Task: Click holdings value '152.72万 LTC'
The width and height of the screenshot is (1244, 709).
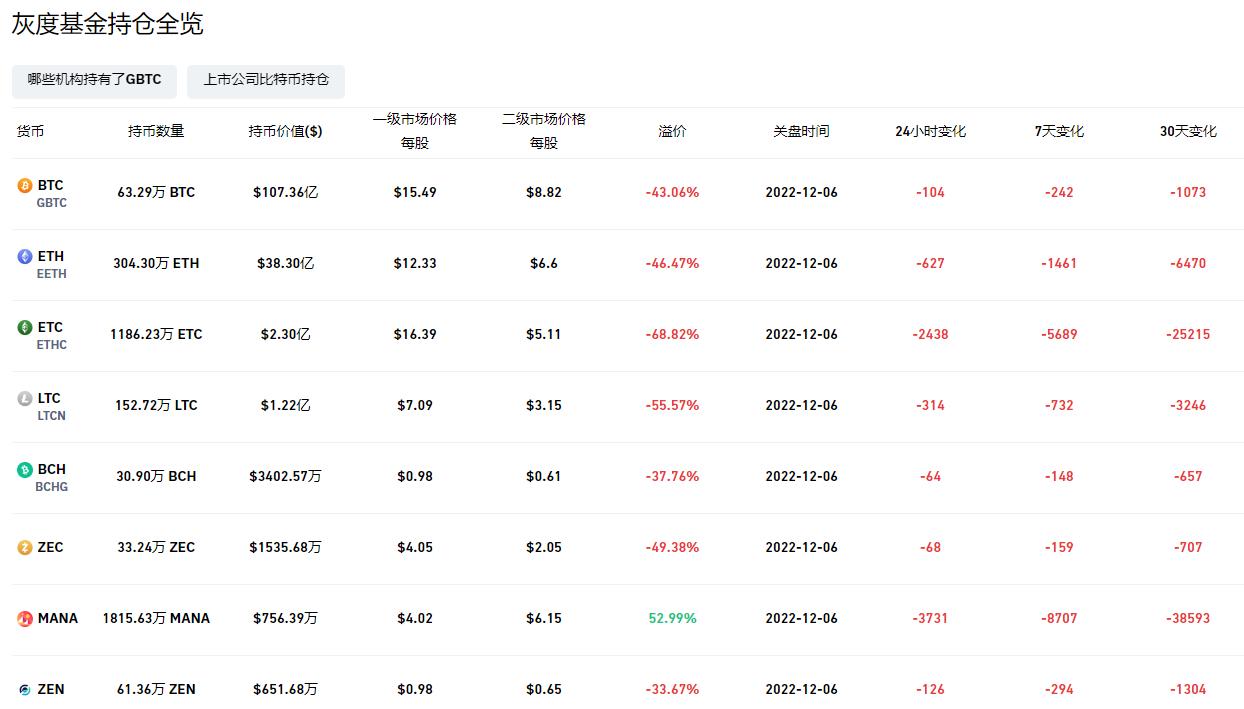Action: 156,405
